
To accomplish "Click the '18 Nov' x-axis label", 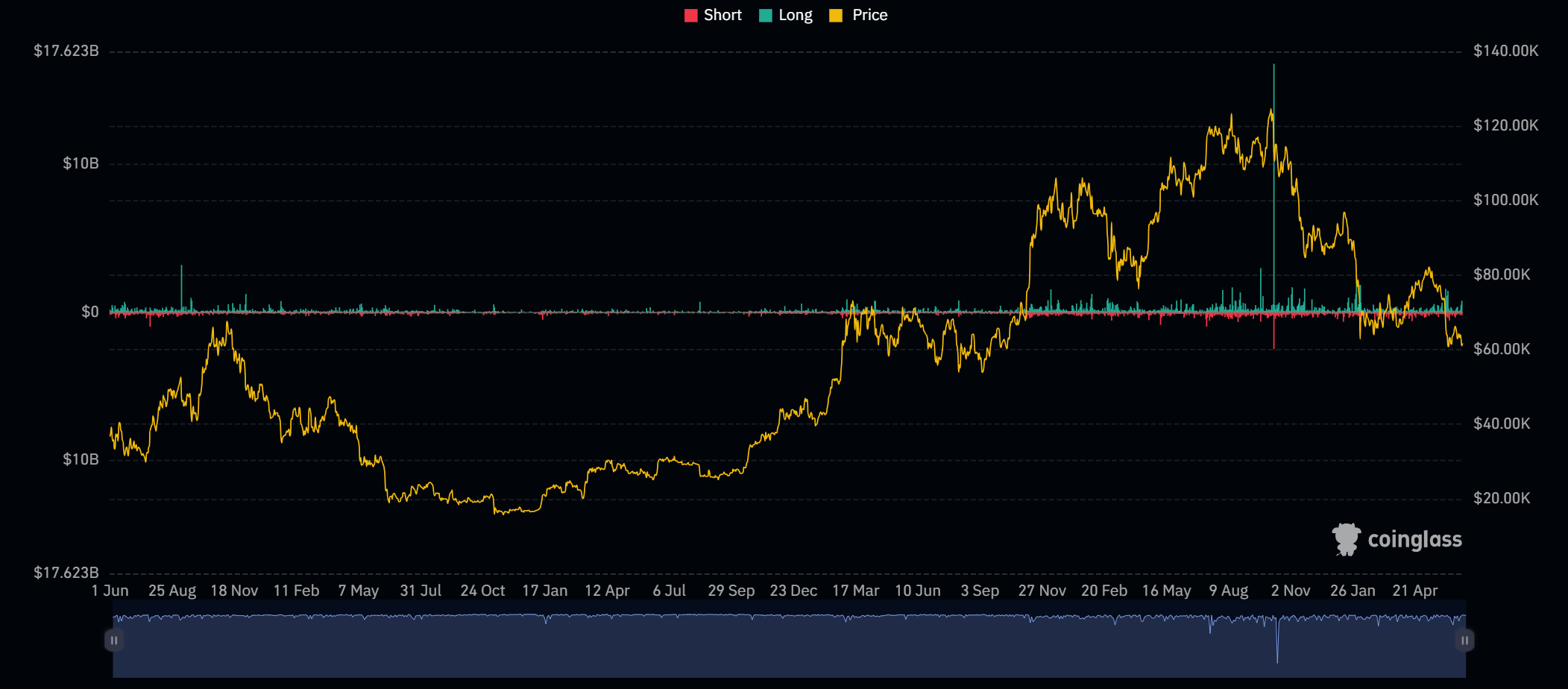I will 234,591.
